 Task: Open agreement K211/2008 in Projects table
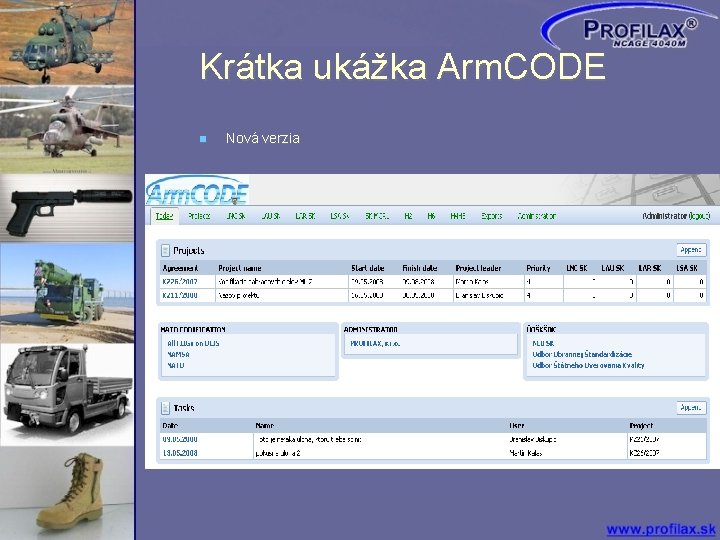pos(180,295)
